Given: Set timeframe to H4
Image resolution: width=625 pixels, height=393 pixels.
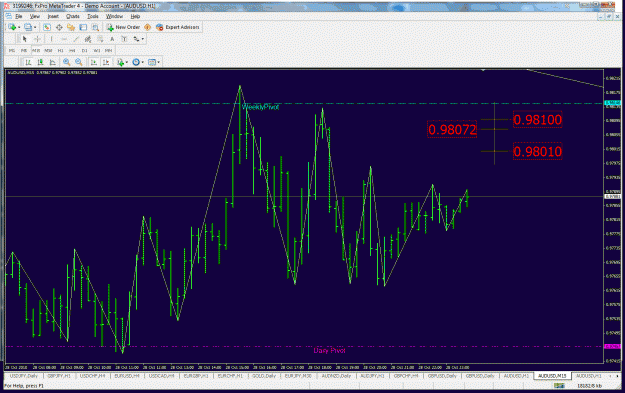Looking at the screenshot, I should click(x=72, y=51).
